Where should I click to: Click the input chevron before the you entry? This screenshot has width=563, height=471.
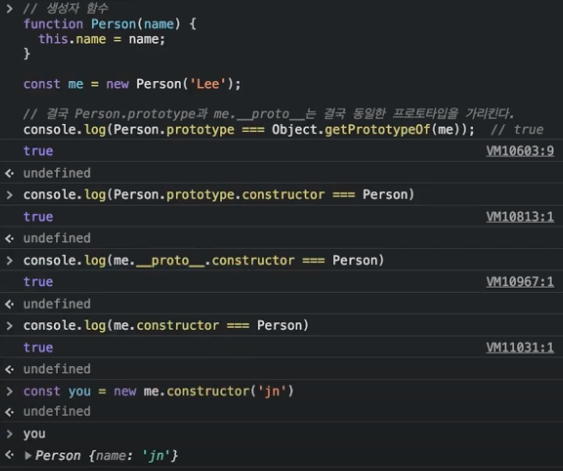point(10,434)
